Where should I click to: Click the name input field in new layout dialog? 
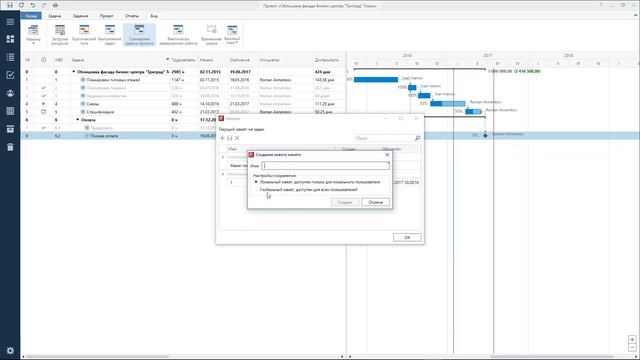(x=325, y=166)
